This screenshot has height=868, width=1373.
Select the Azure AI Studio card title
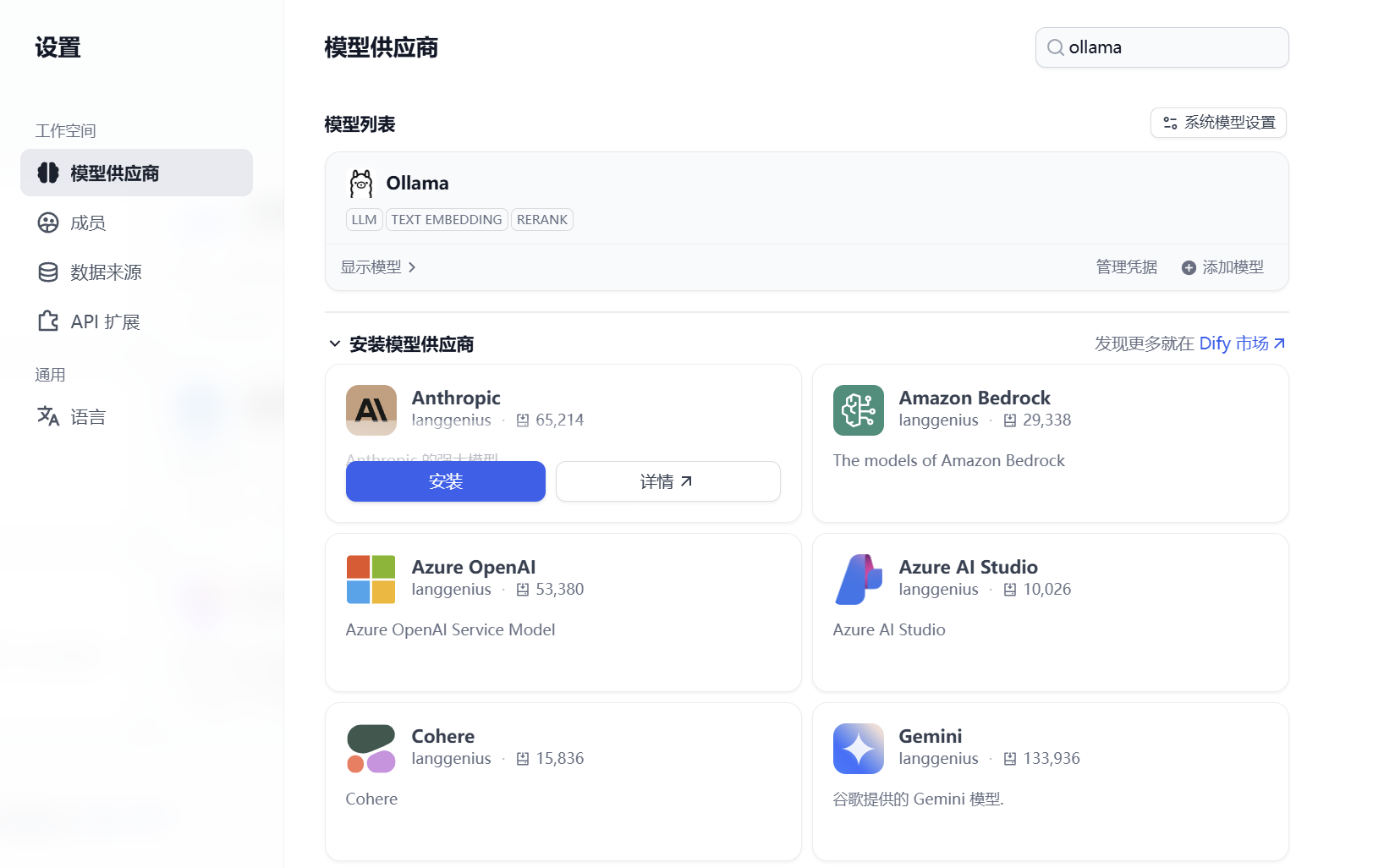[x=969, y=567]
